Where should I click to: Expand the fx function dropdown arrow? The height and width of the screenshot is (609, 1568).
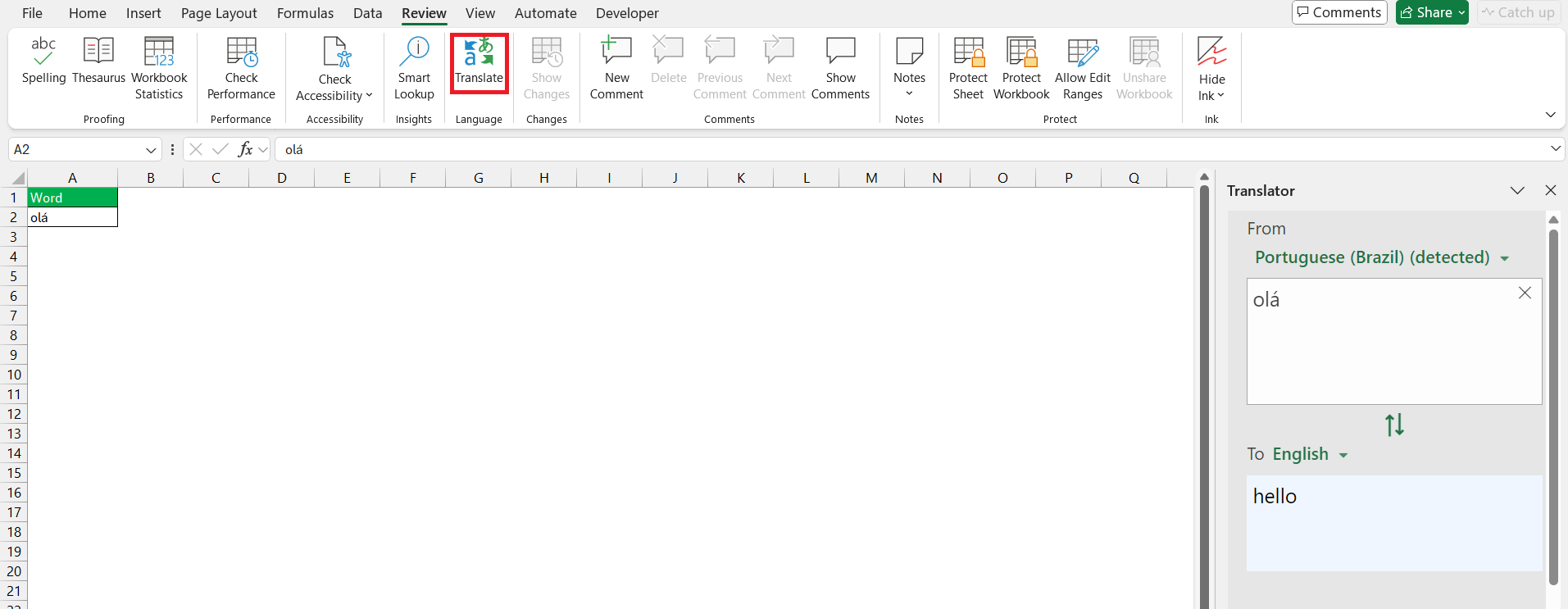(x=263, y=150)
